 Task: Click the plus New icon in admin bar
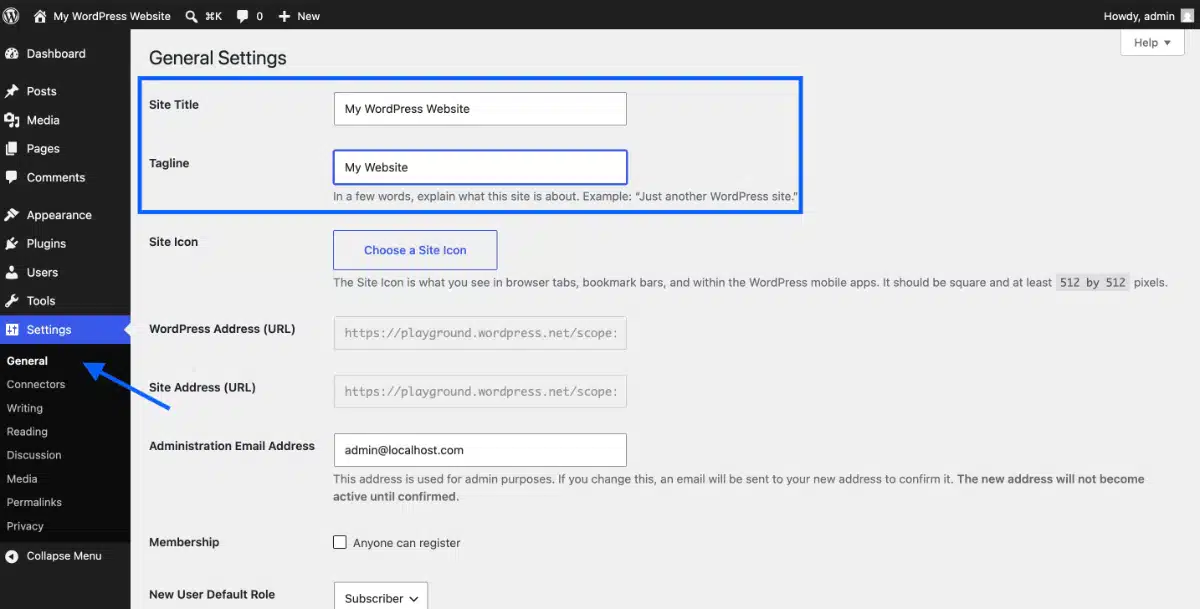(284, 16)
